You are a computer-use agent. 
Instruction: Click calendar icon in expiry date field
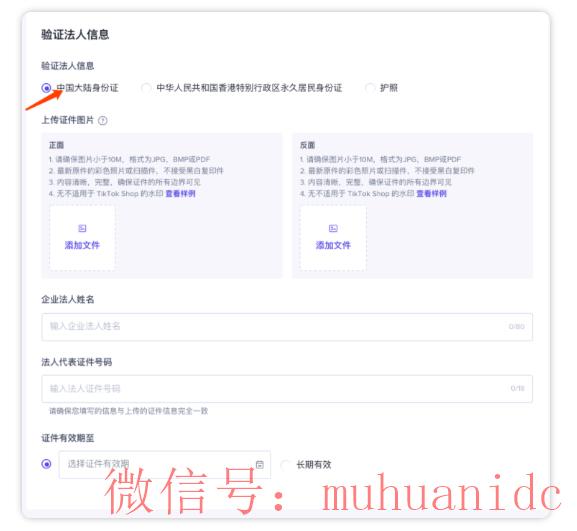(x=260, y=464)
